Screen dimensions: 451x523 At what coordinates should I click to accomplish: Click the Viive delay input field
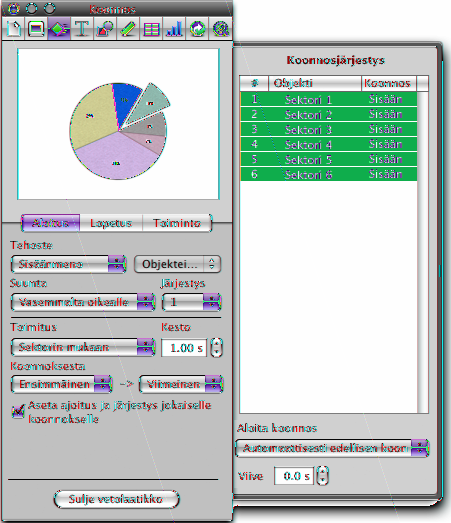tap(294, 476)
